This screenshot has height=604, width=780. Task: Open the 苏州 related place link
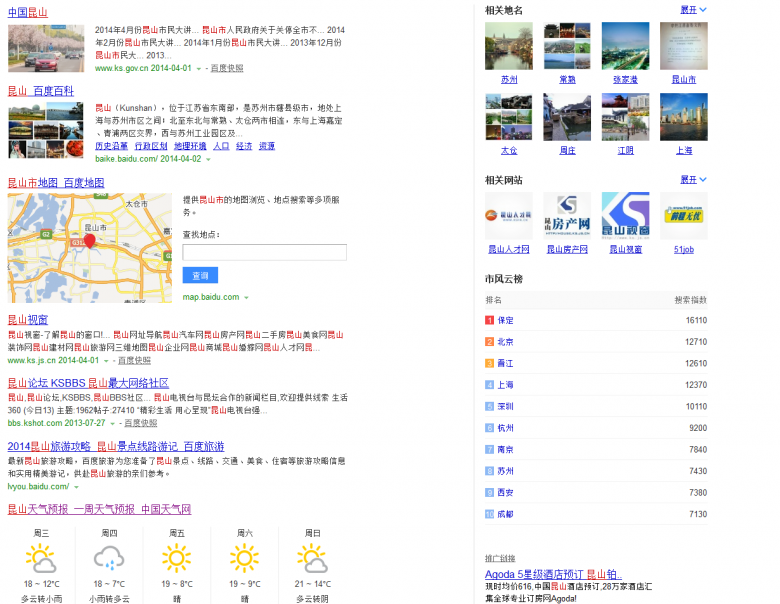(x=509, y=80)
